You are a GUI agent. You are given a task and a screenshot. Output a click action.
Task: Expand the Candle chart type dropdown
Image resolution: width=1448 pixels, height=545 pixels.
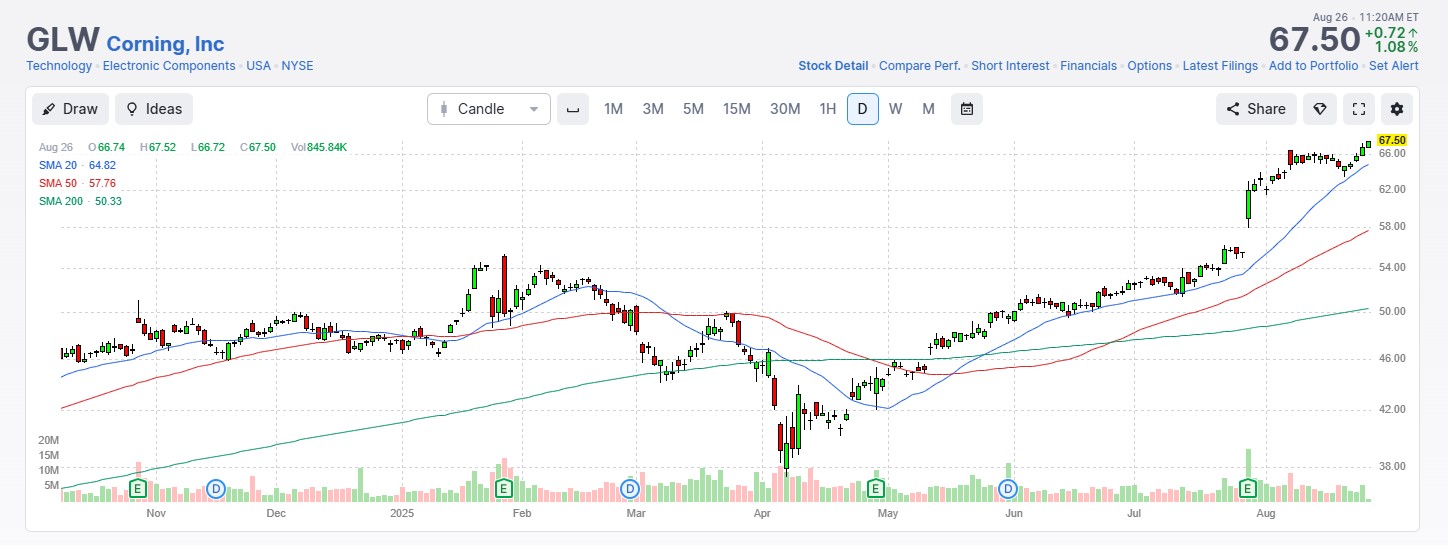coord(489,109)
